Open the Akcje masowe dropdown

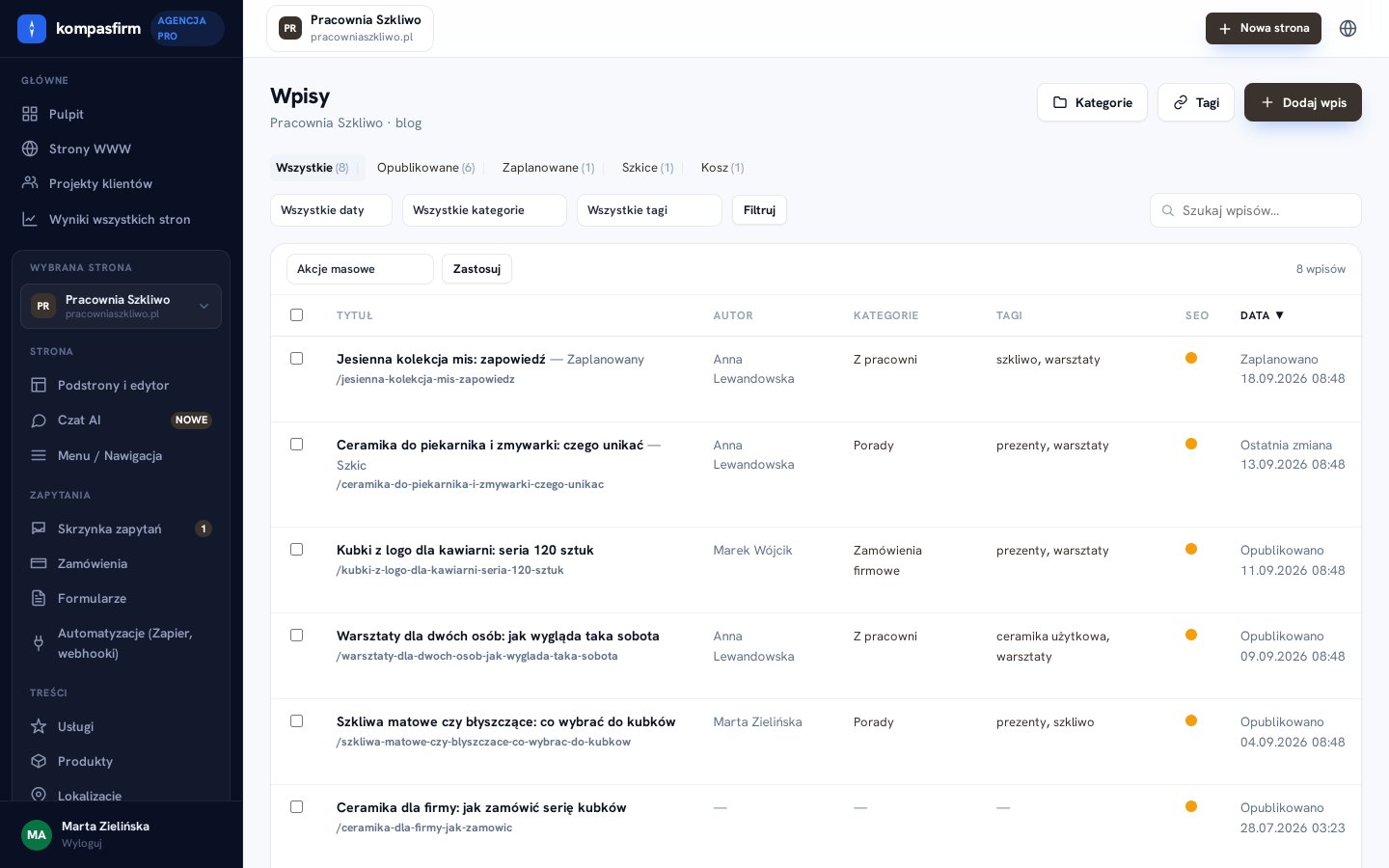360,269
